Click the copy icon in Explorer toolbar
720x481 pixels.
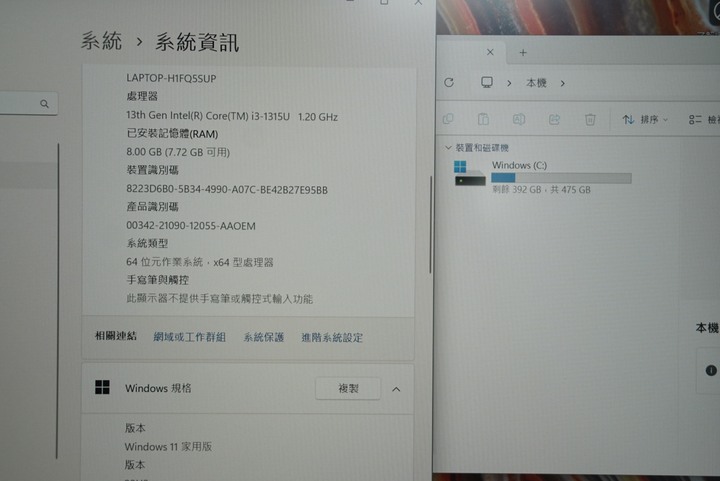pos(448,119)
